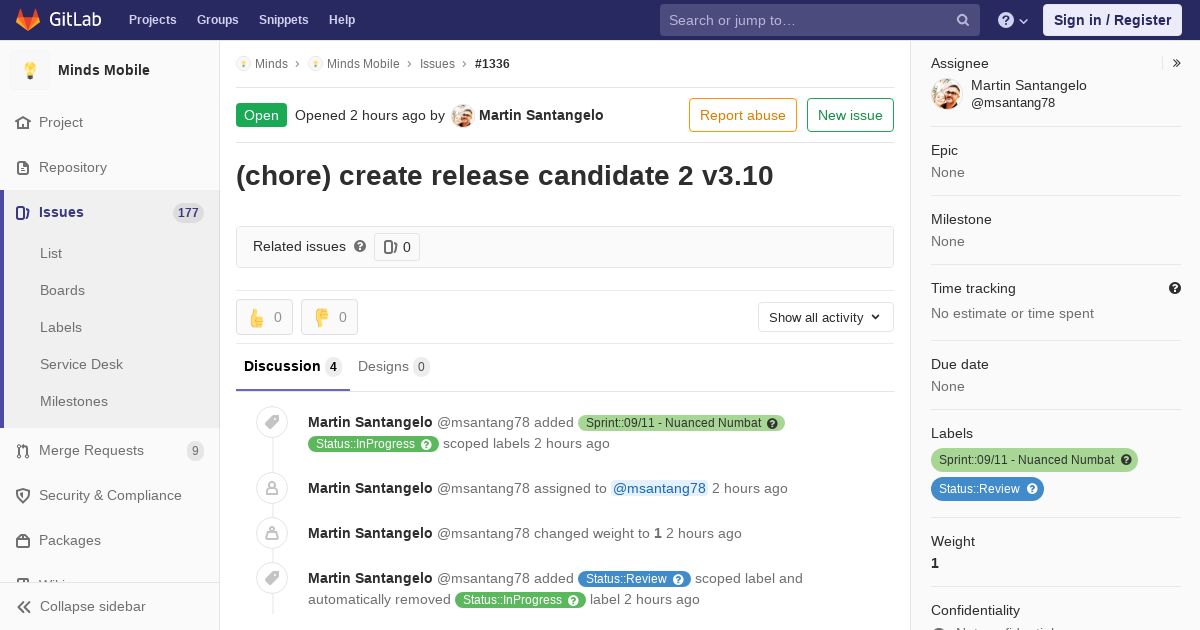Click the author avatar next to Opened by
Viewport: 1200px width, 630px height.
coord(462,116)
